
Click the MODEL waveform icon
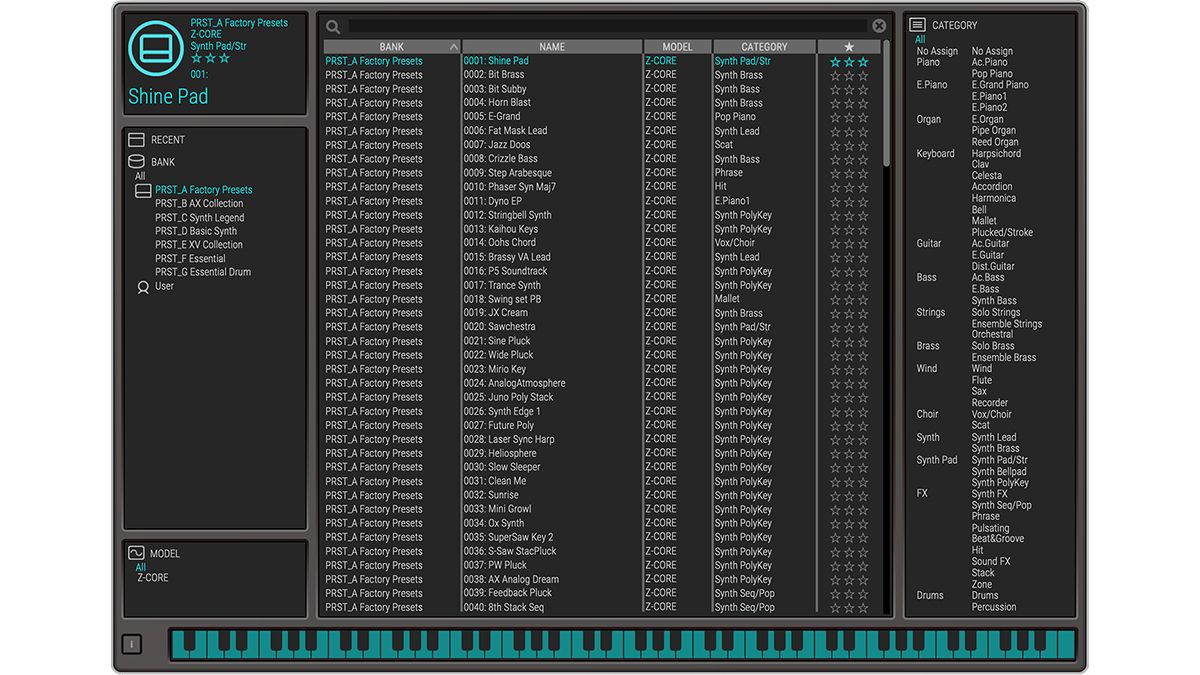point(136,553)
